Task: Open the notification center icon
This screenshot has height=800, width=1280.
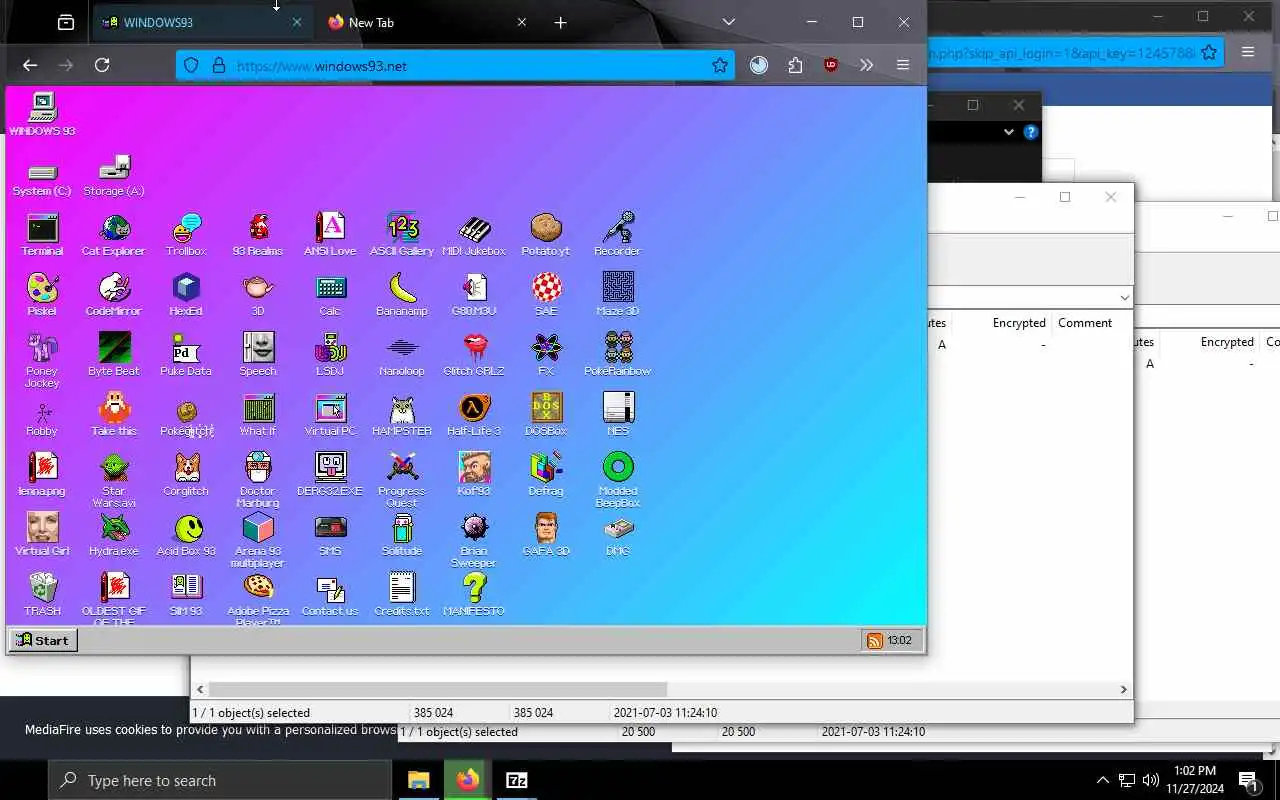Action: (1248, 780)
